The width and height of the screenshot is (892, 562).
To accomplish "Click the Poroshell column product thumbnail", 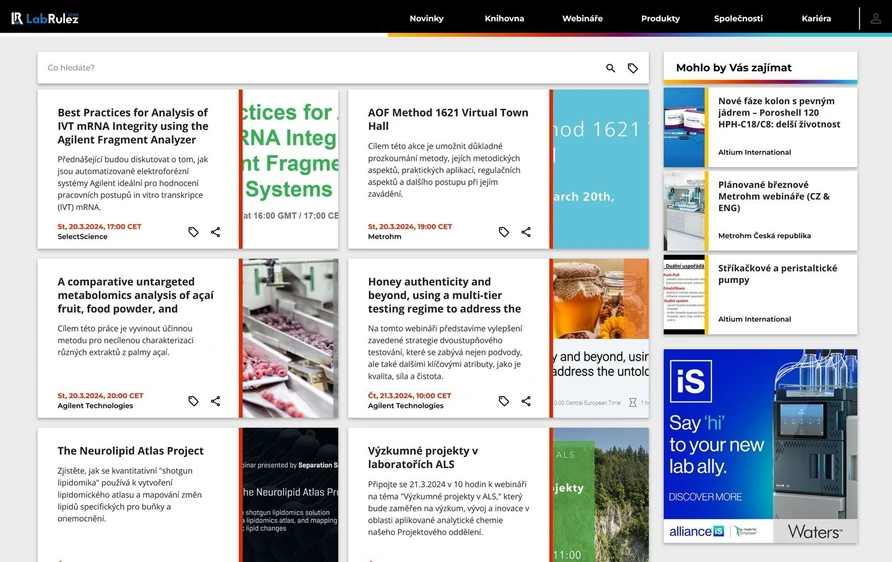I will pyautogui.click(x=684, y=127).
